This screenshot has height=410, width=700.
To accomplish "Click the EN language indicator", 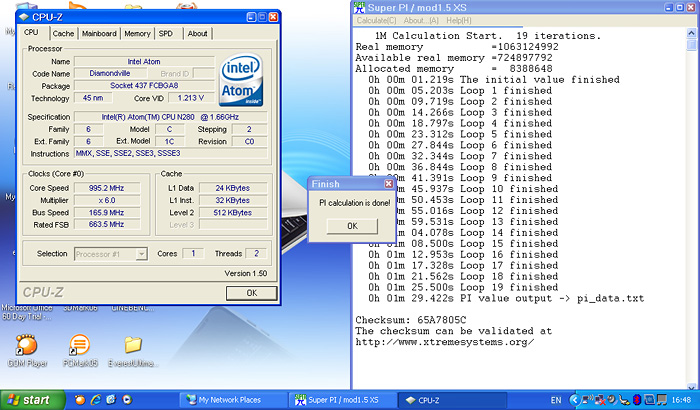I will pos(556,400).
